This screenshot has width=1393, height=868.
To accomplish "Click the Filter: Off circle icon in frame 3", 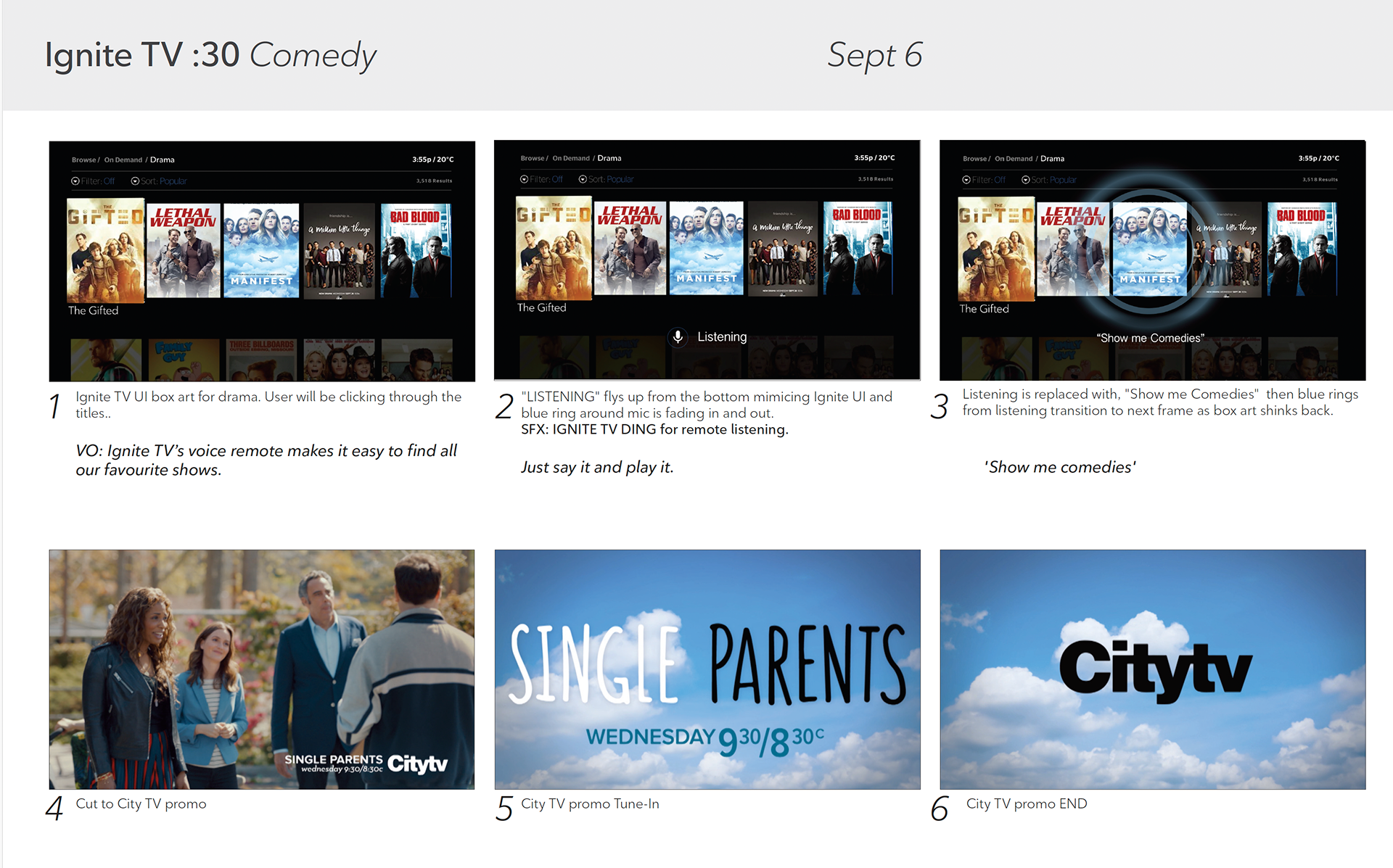I will [966, 180].
